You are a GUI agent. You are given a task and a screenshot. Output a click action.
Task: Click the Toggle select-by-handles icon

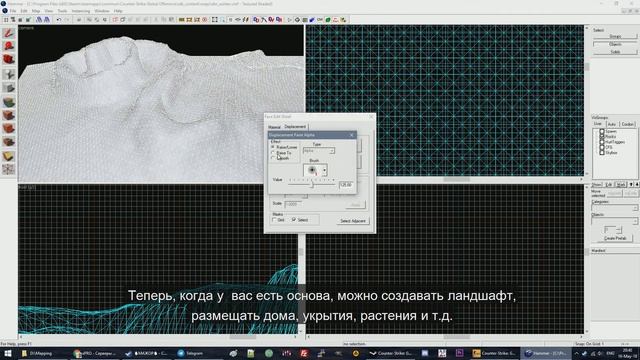tap(215, 20)
